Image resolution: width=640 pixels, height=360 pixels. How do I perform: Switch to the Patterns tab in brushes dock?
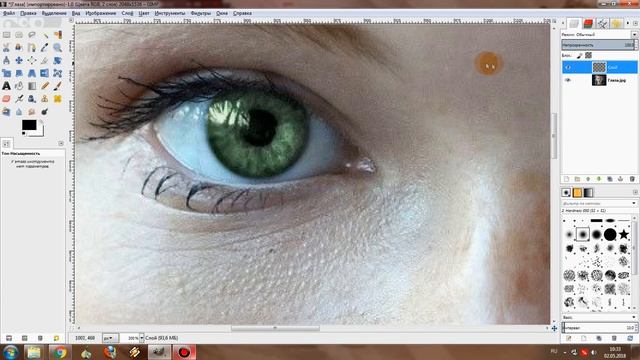577,193
